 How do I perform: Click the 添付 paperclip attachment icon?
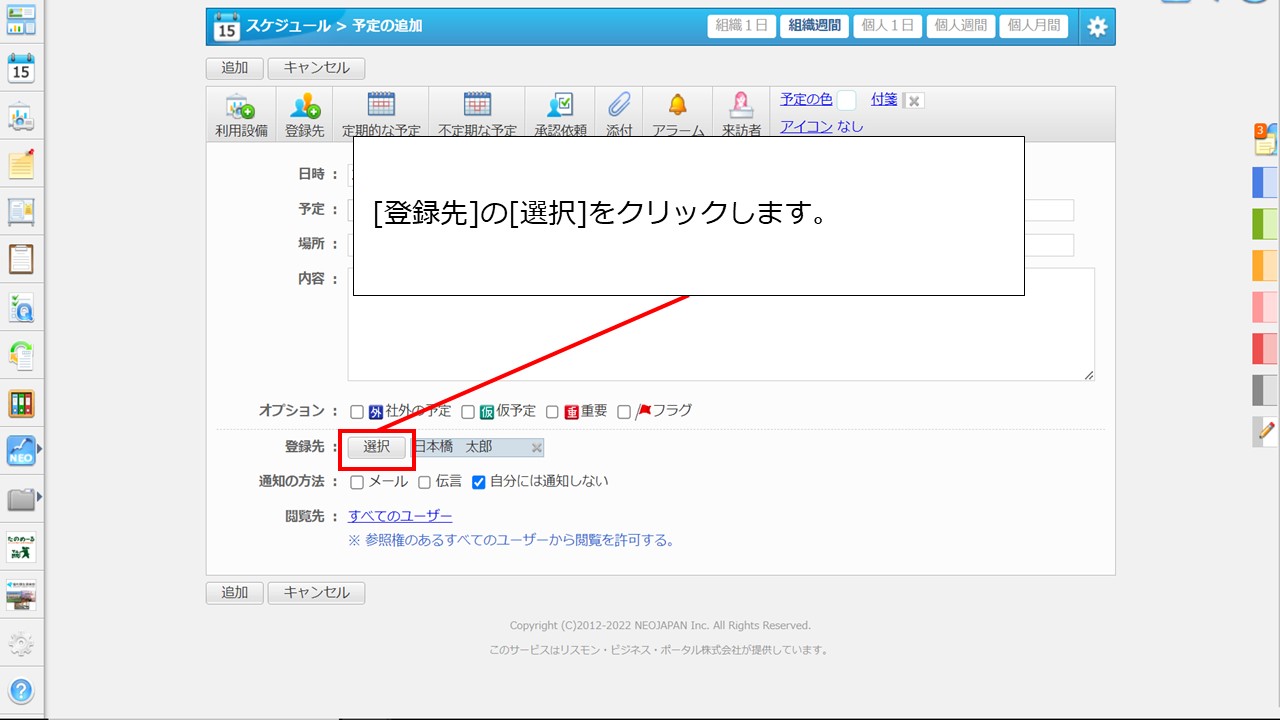click(x=619, y=113)
